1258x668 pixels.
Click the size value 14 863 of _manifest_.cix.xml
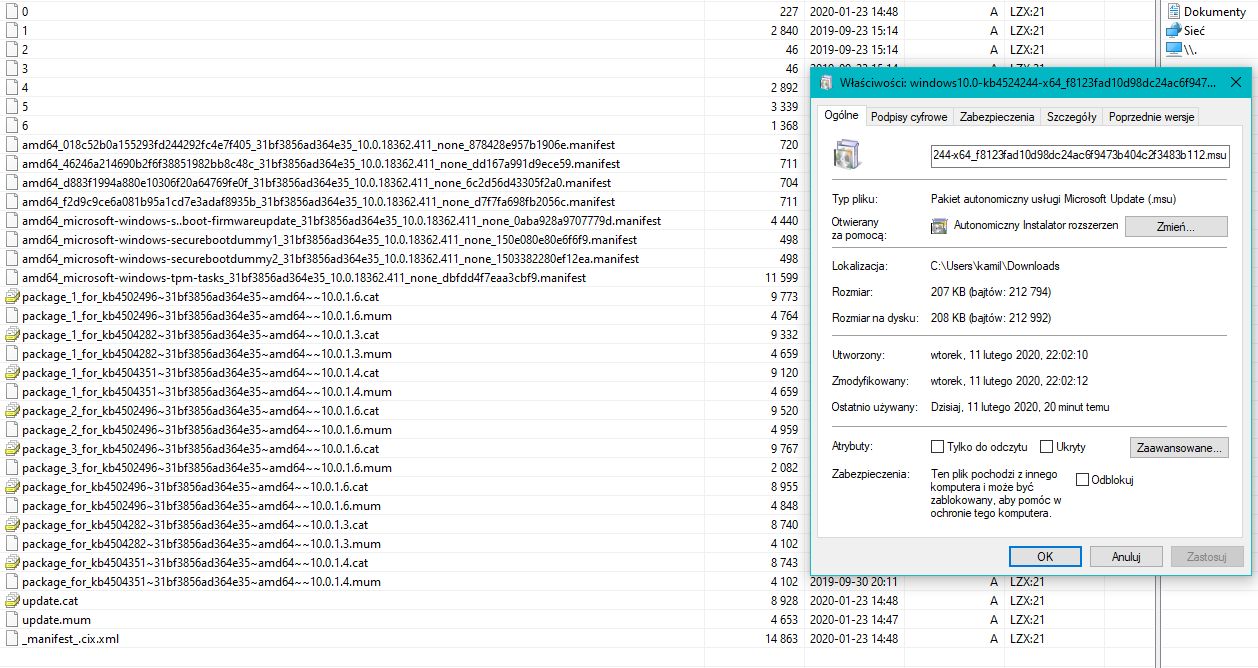781,638
